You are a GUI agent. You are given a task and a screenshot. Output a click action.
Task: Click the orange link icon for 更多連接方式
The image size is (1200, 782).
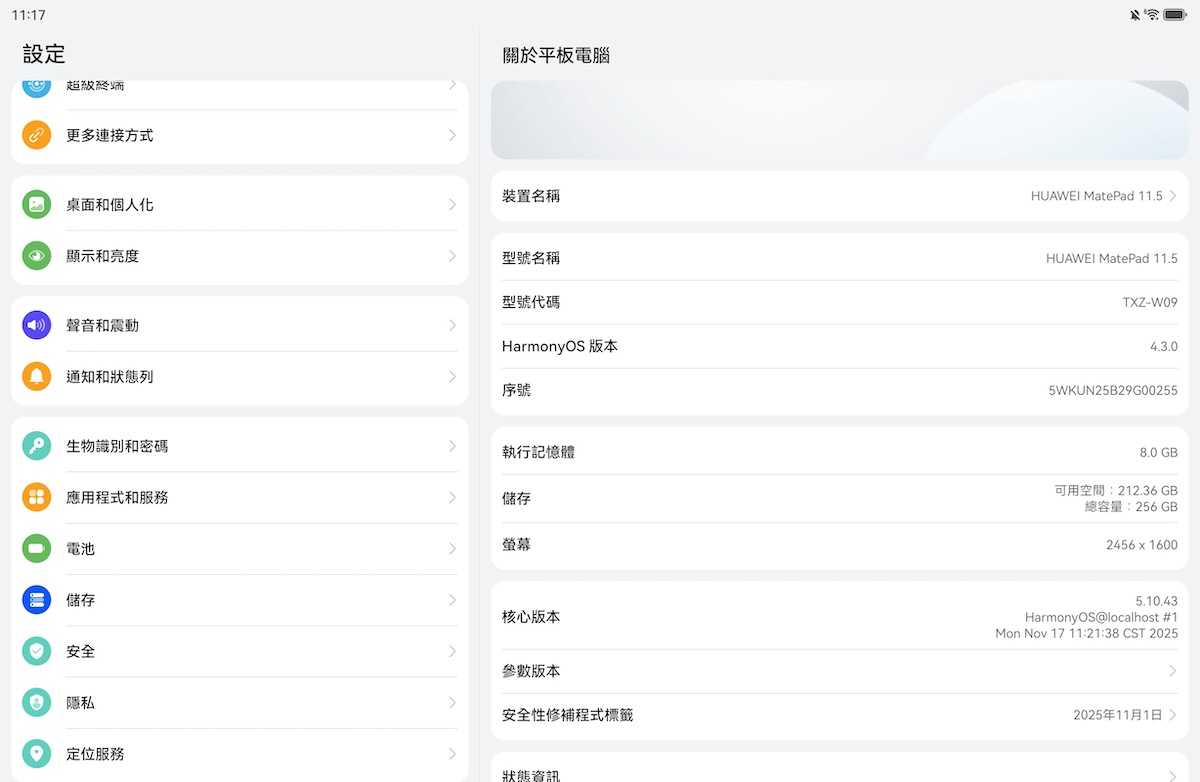(x=37, y=135)
